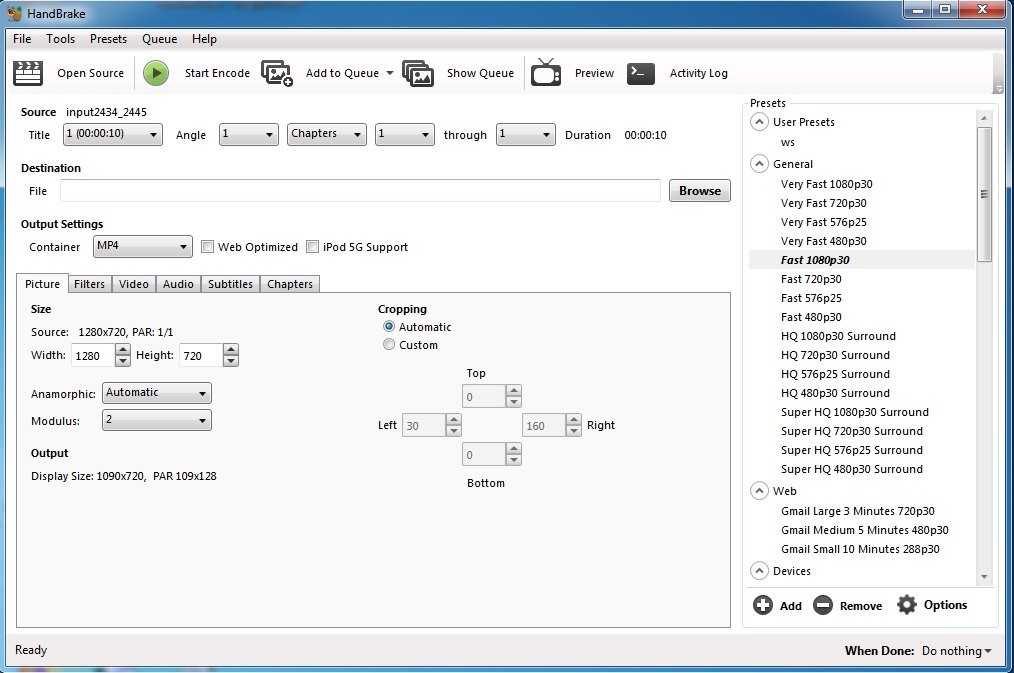Open the Title dropdown
Screen dimensions: 1014x673
point(113,134)
